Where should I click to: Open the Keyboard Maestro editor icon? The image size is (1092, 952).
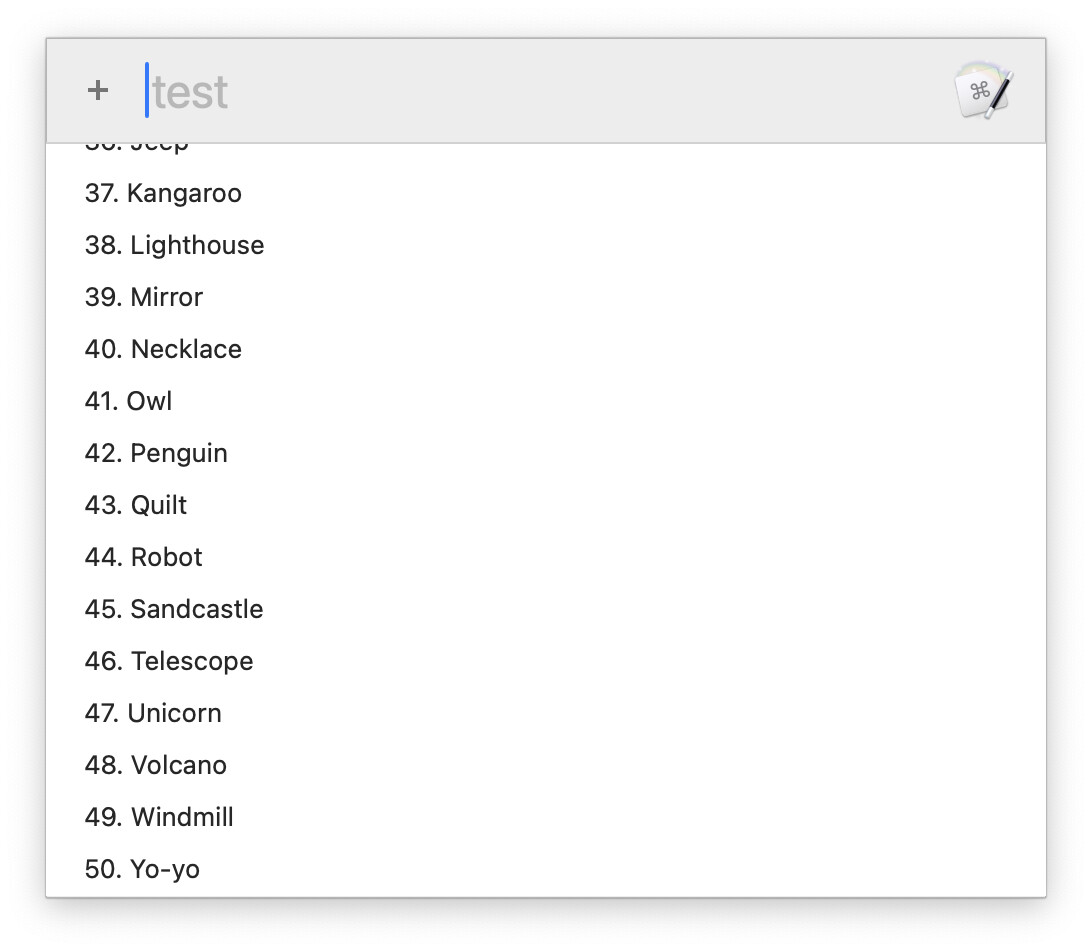point(983,91)
